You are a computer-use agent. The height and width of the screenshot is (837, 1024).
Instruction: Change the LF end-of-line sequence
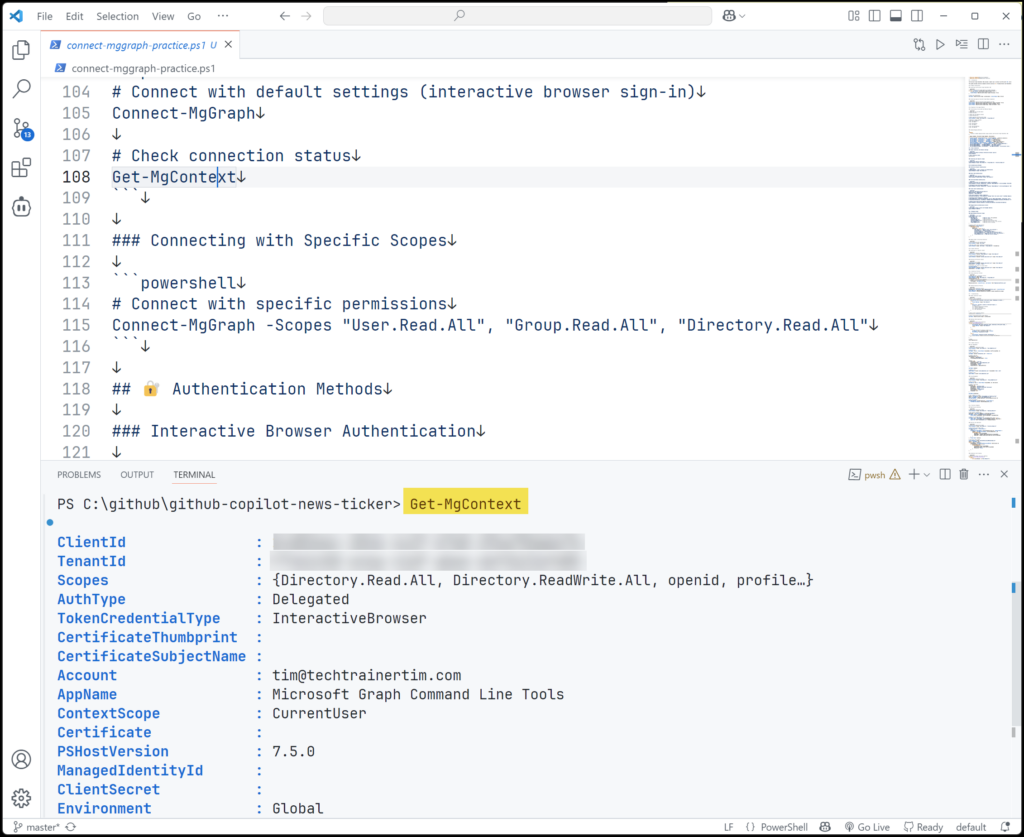point(729,827)
